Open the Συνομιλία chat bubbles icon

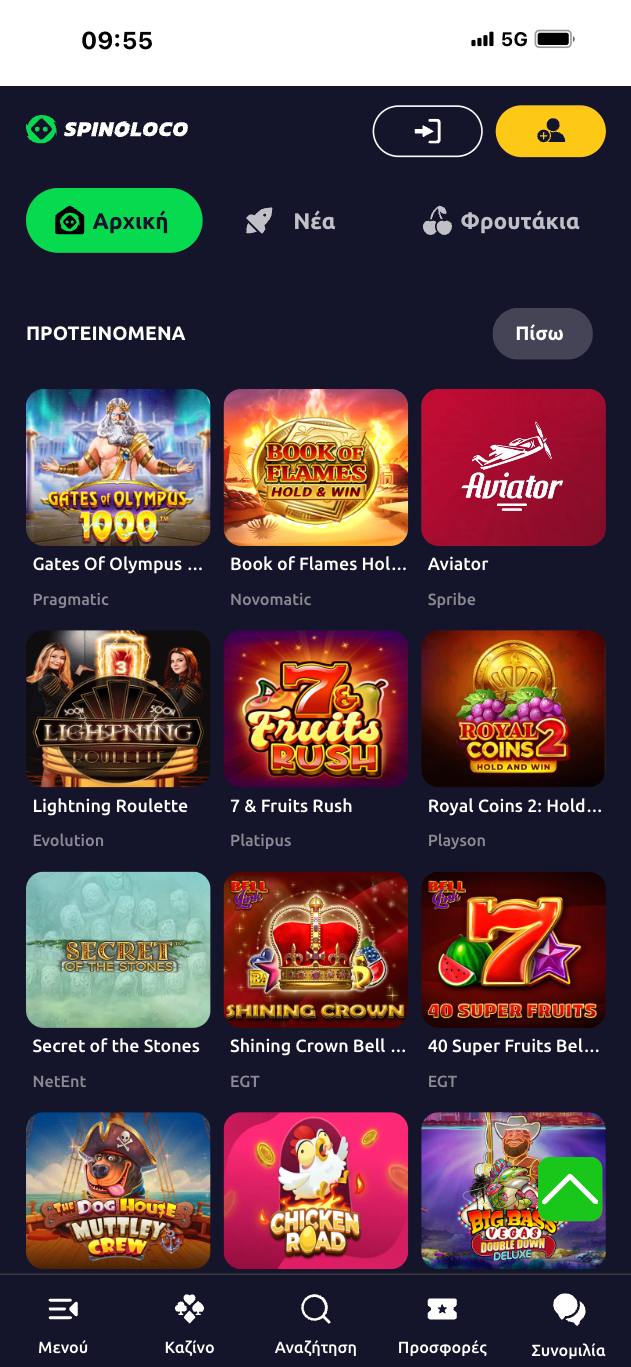point(568,1309)
